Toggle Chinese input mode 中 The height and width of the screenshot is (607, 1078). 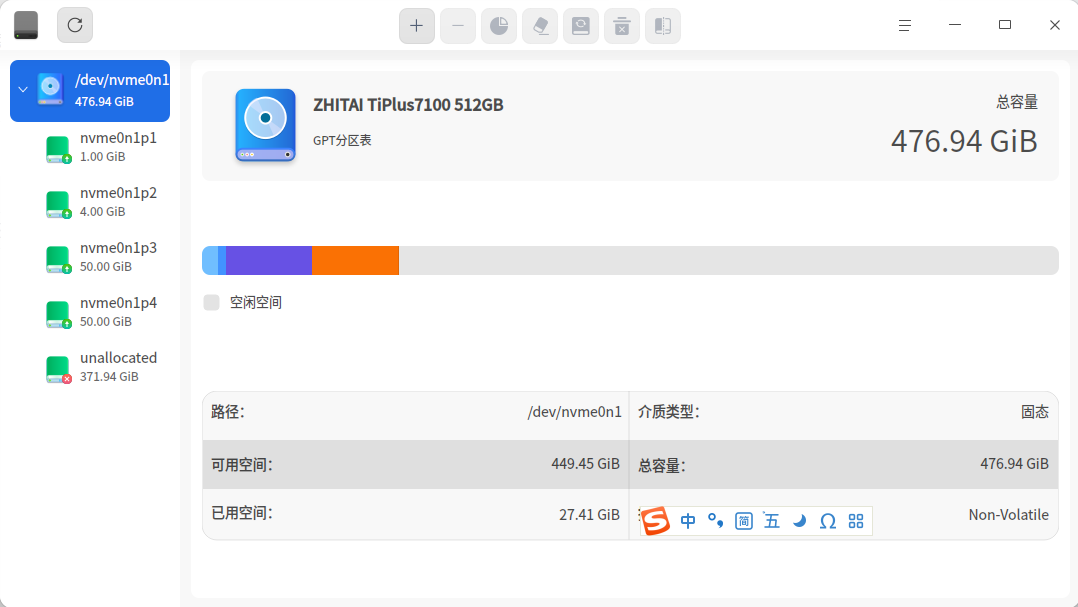coord(688,521)
